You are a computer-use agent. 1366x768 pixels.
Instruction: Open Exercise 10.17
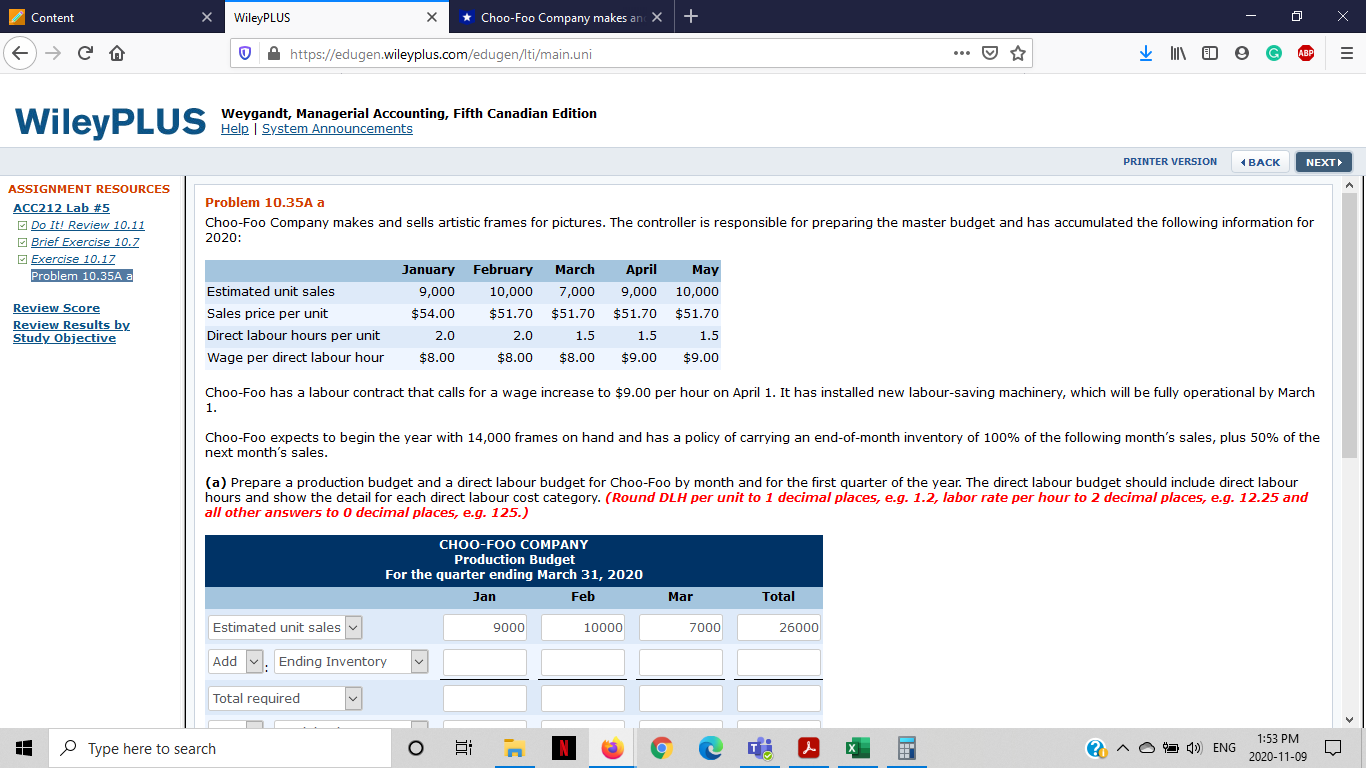pos(73,259)
